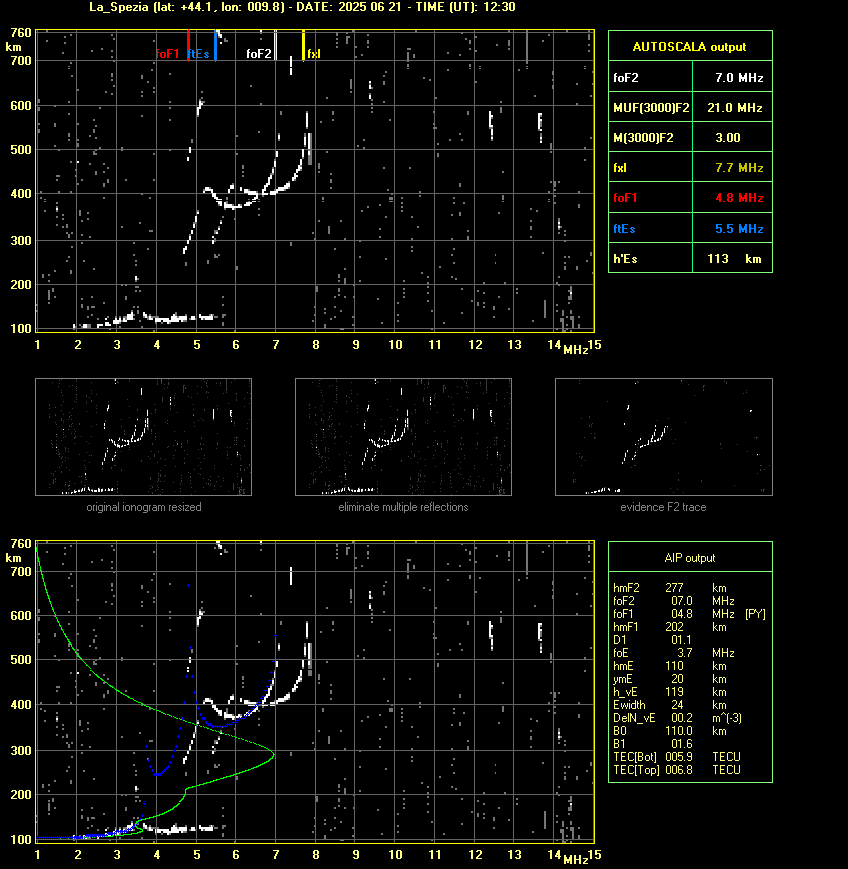Select the red foF1 label cell
Viewport: 848px width, 869px height.
pyautogui.click(x=650, y=197)
